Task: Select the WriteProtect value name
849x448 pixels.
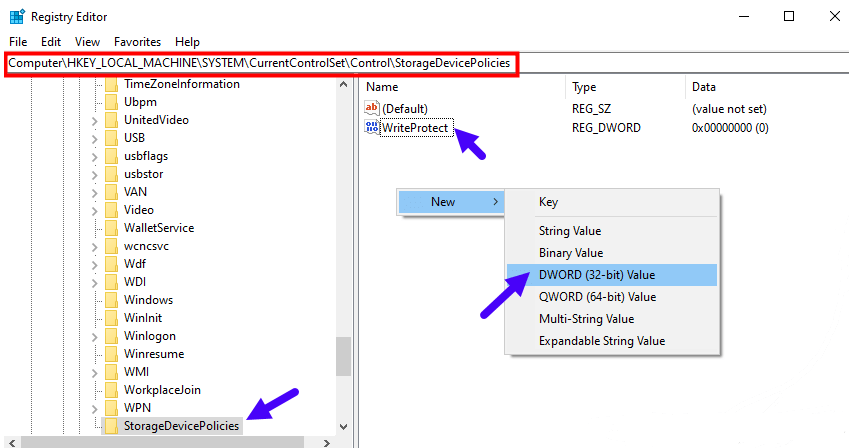Action: [x=415, y=128]
